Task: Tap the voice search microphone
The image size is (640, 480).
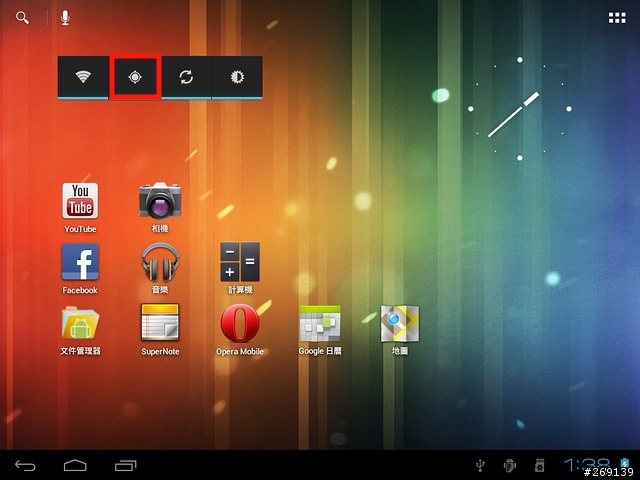Action: click(x=65, y=18)
